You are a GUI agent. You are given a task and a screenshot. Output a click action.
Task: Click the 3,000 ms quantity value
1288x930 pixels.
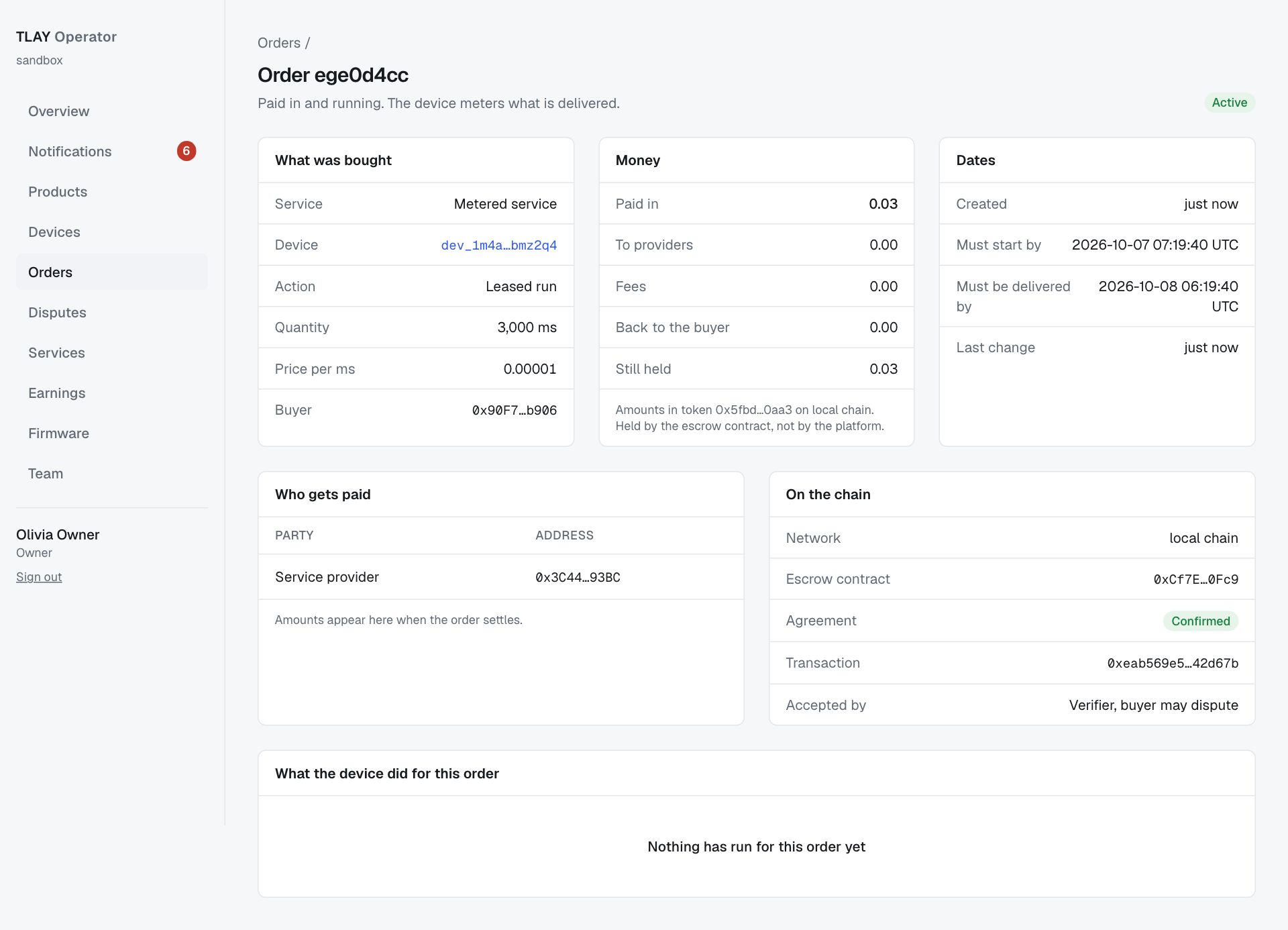click(x=527, y=327)
